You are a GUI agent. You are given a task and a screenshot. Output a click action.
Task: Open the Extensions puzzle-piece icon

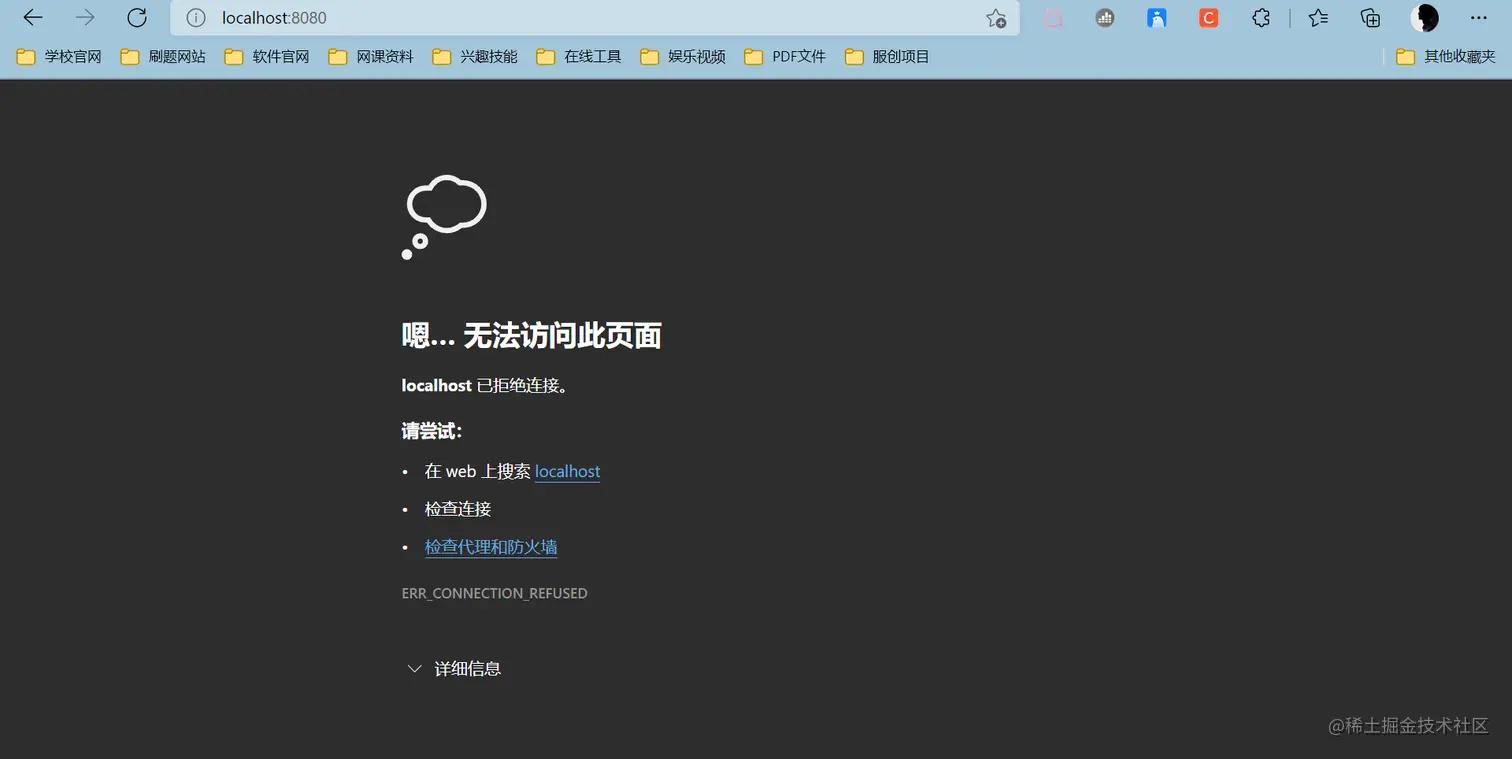click(x=1260, y=17)
